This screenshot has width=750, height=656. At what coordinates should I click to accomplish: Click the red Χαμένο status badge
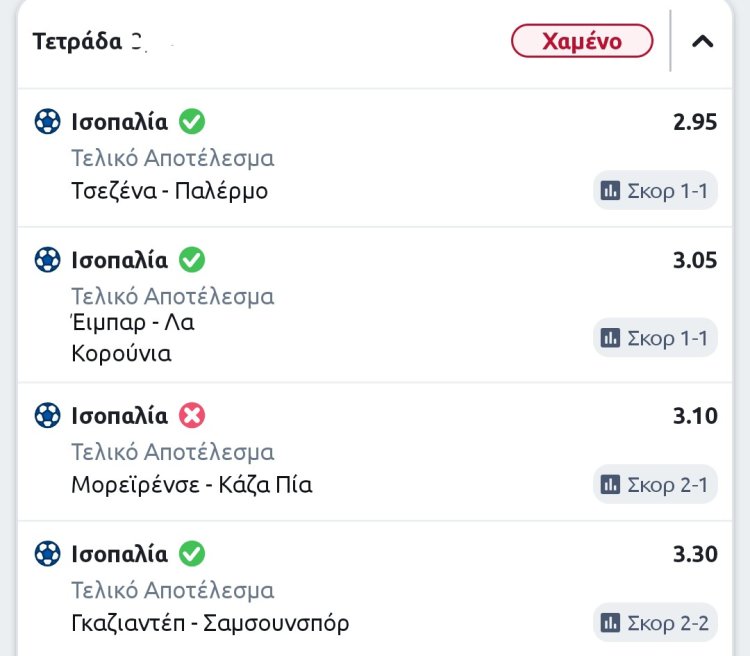point(582,42)
